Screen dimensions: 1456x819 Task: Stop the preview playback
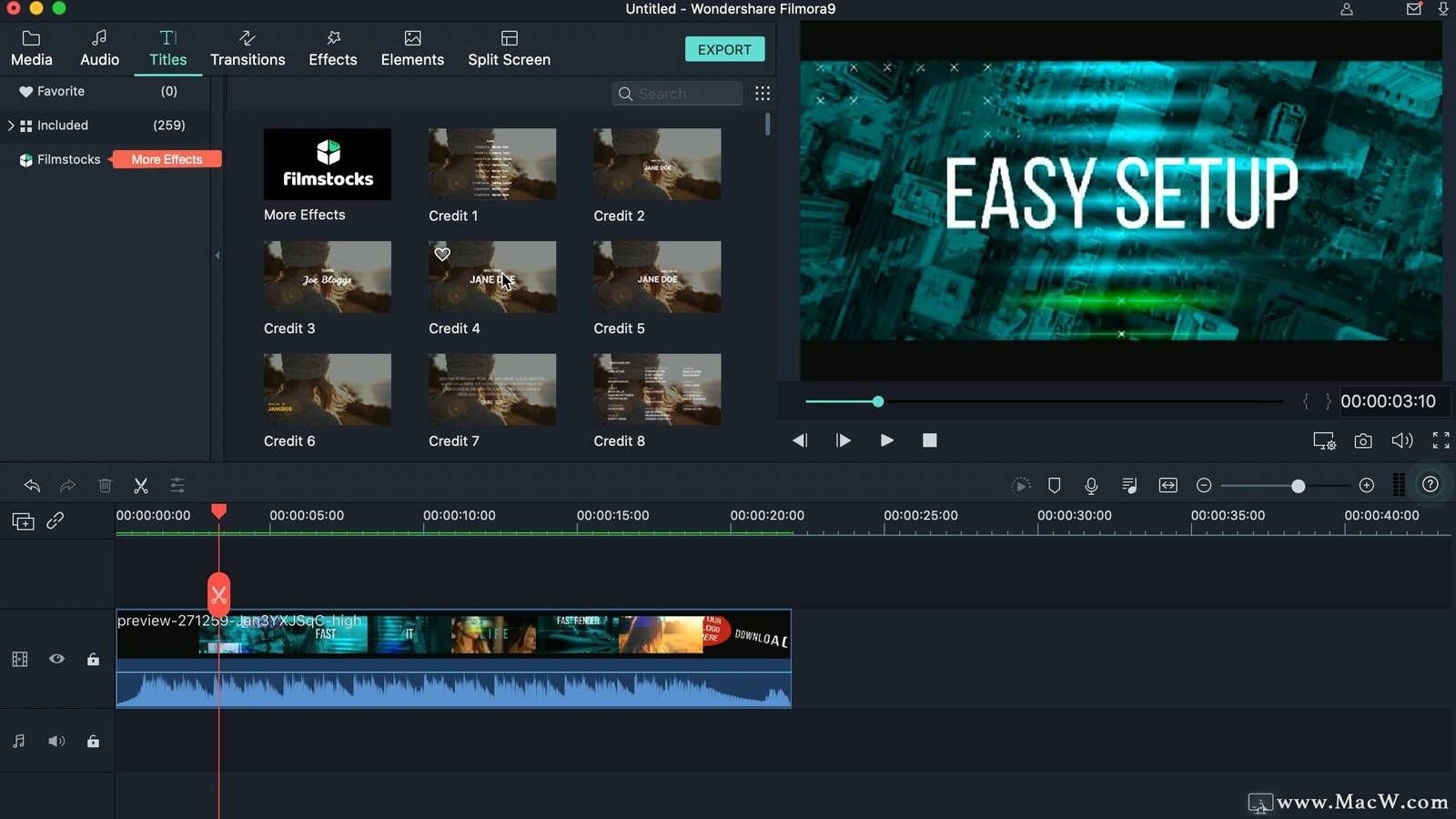pos(929,440)
